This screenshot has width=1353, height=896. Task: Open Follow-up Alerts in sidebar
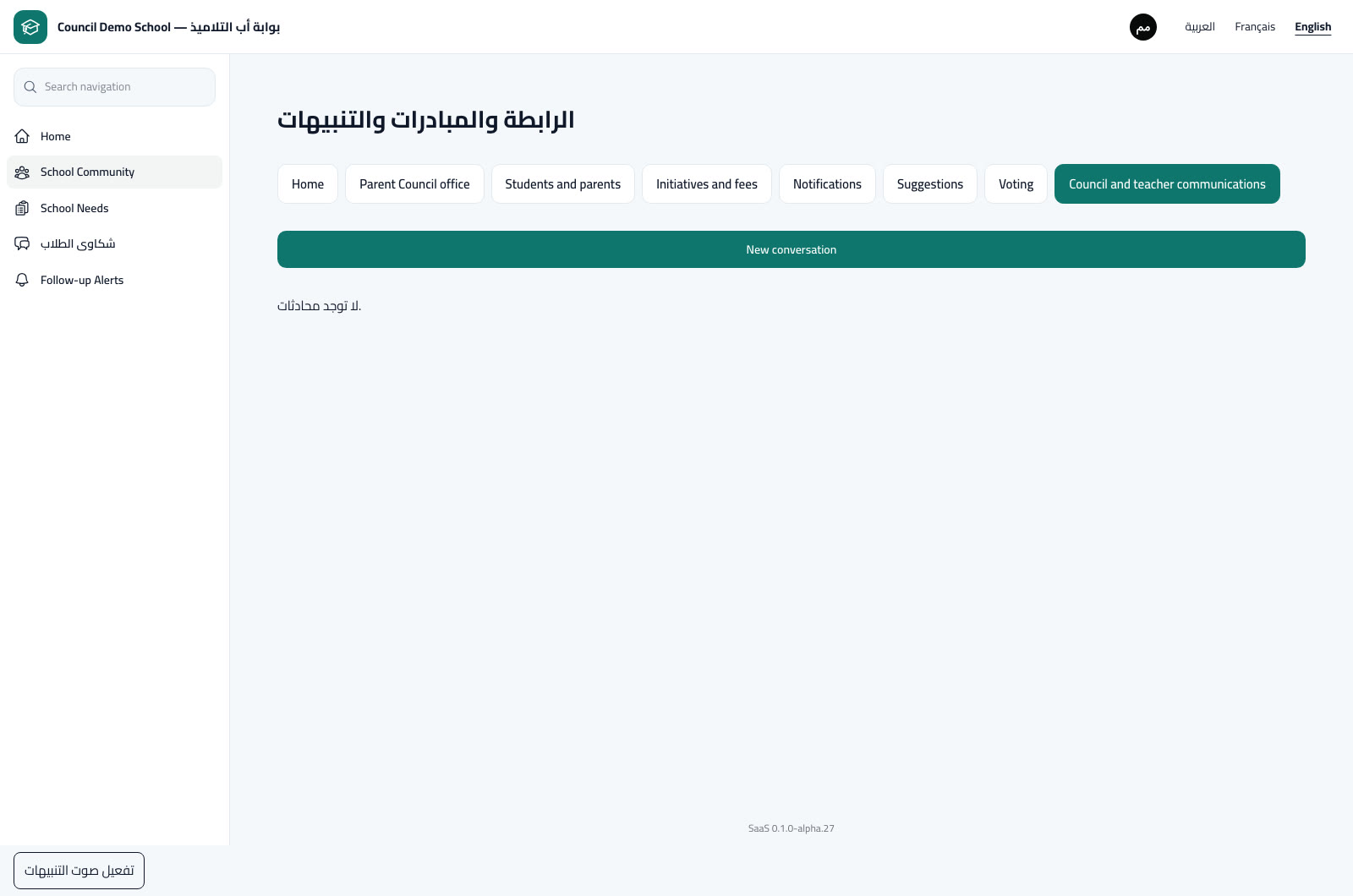[x=114, y=280]
